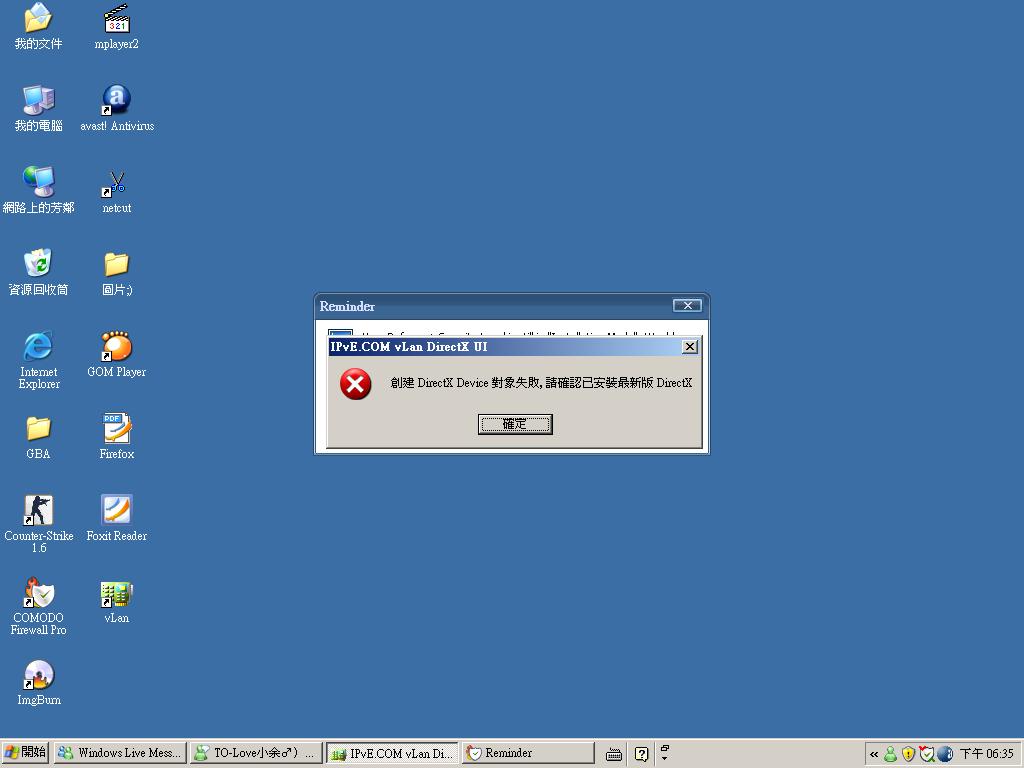This screenshot has height=768, width=1024.
Task: Select the Firefox PDF desktop icon
Action: (117, 428)
